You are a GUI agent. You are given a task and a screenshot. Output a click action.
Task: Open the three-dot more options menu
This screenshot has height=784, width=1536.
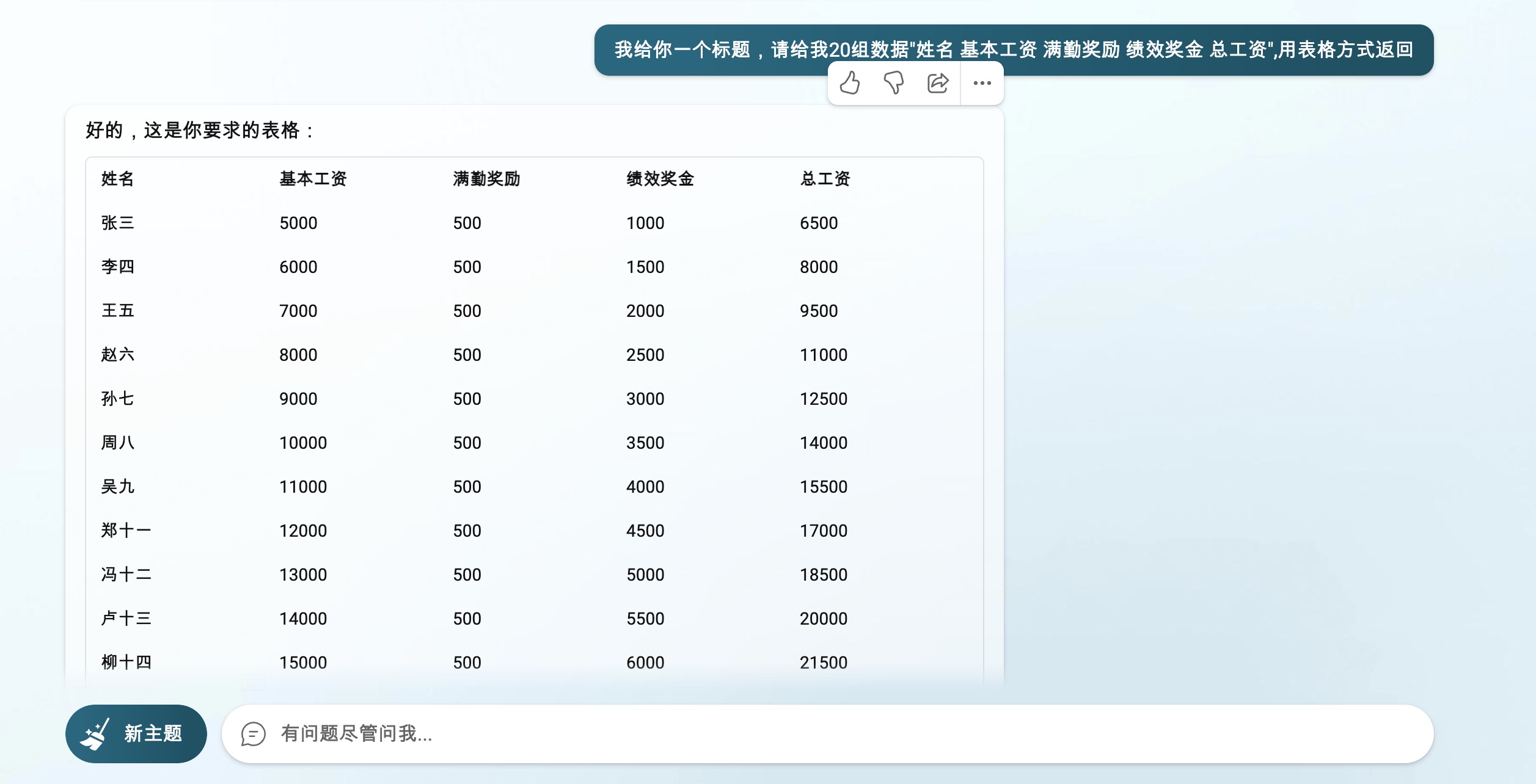[x=982, y=83]
